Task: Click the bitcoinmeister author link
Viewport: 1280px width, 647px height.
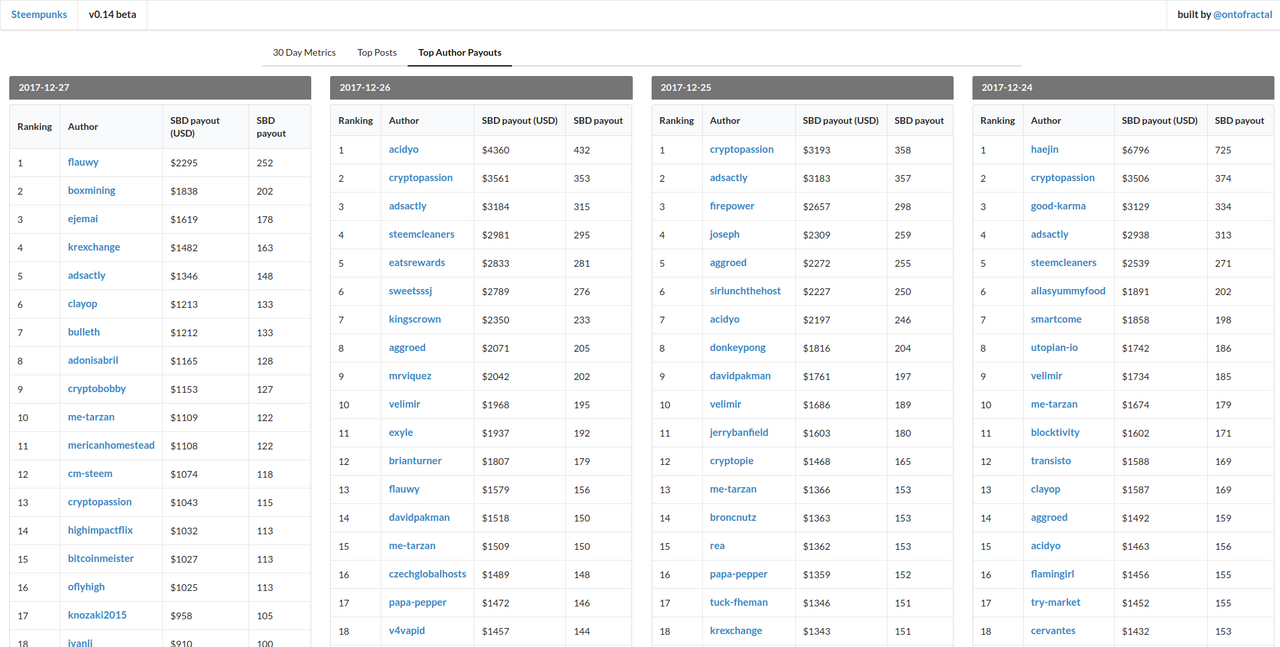Action: [x=101, y=559]
